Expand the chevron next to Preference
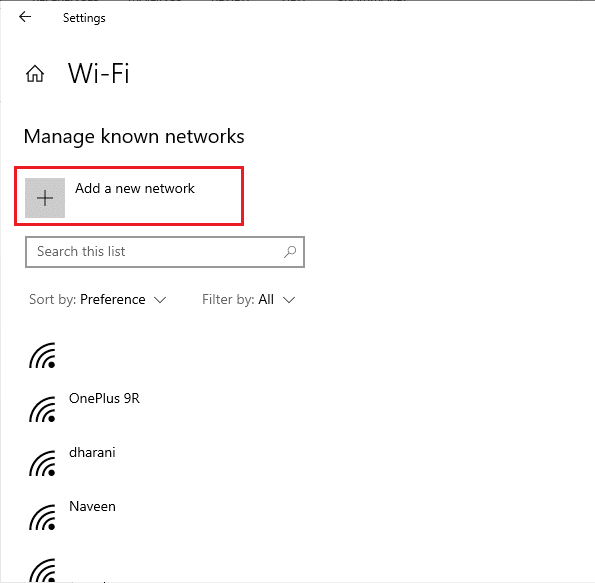 coord(160,300)
